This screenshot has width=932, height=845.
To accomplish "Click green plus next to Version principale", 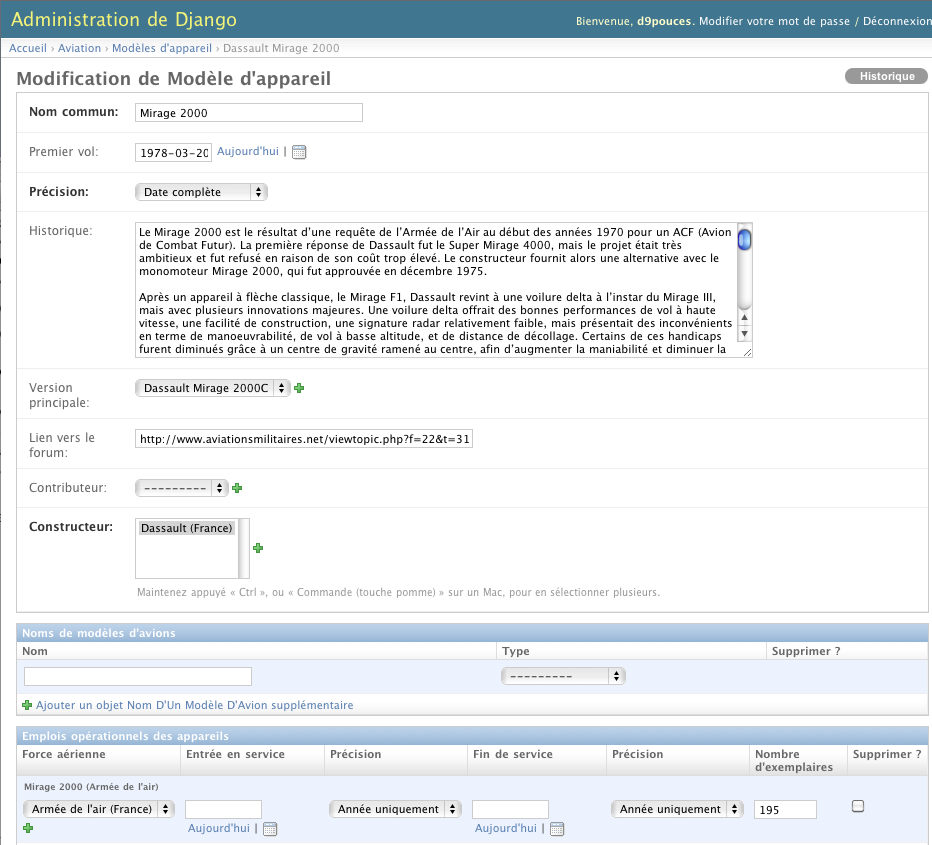I will pyautogui.click(x=299, y=388).
